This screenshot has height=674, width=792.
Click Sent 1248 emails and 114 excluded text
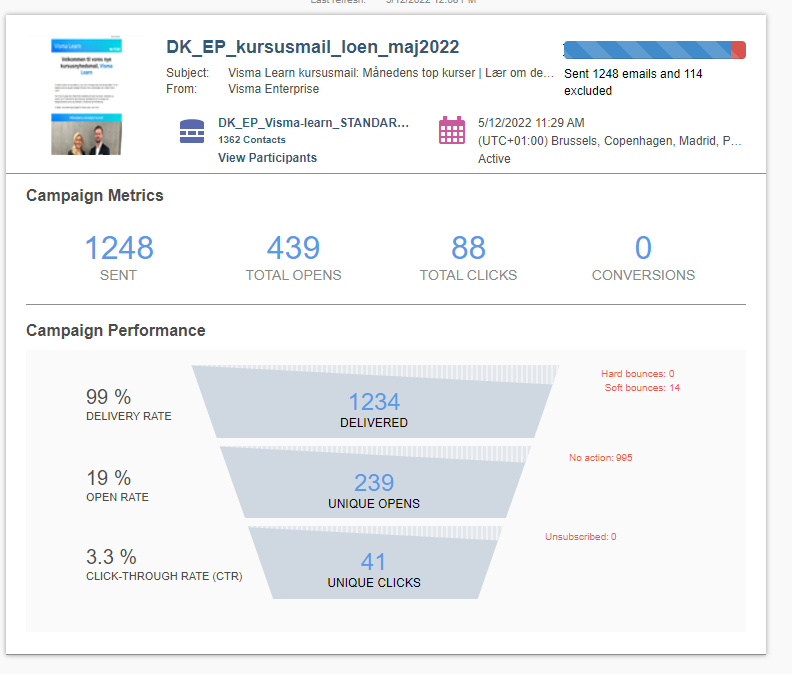pyautogui.click(x=633, y=82)
